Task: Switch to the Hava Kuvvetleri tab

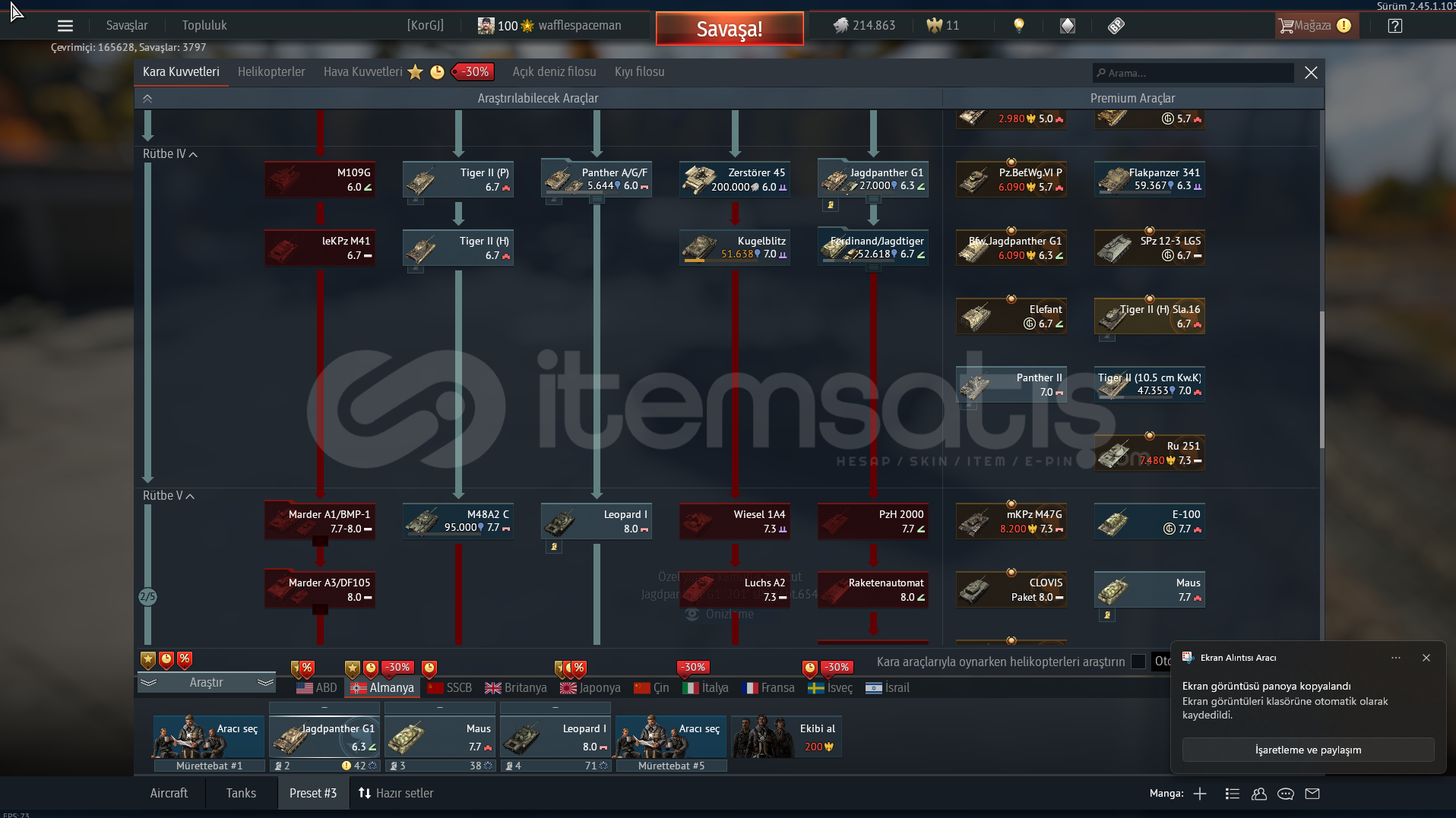Action: [363, 72]
